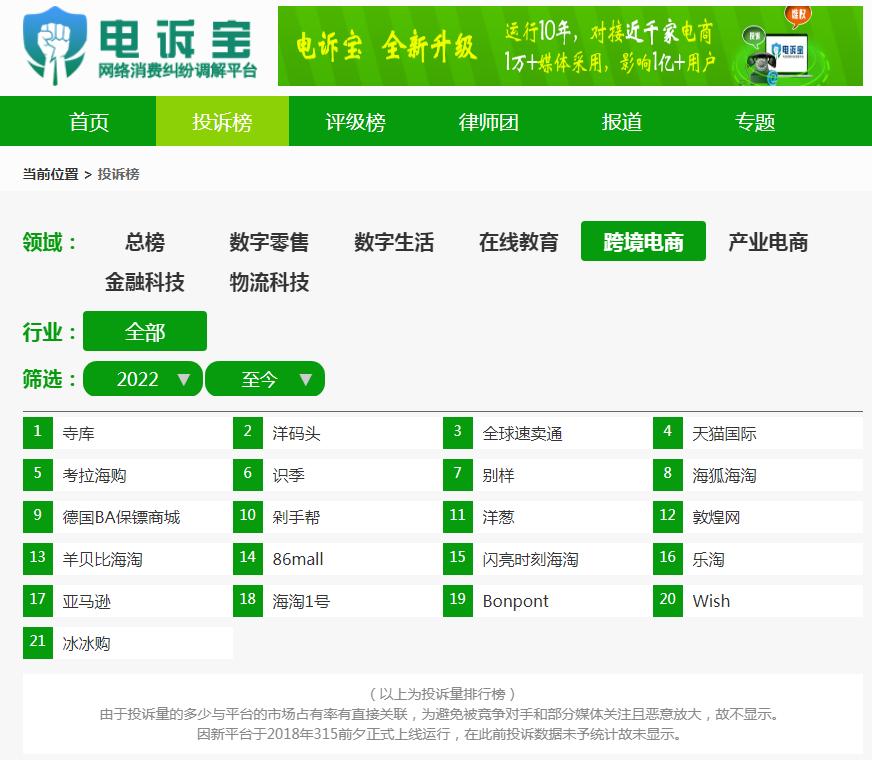Click 寺库 ranked first in the list
The width and height of the screenshot is (872, 760).
tap(80, 432)
